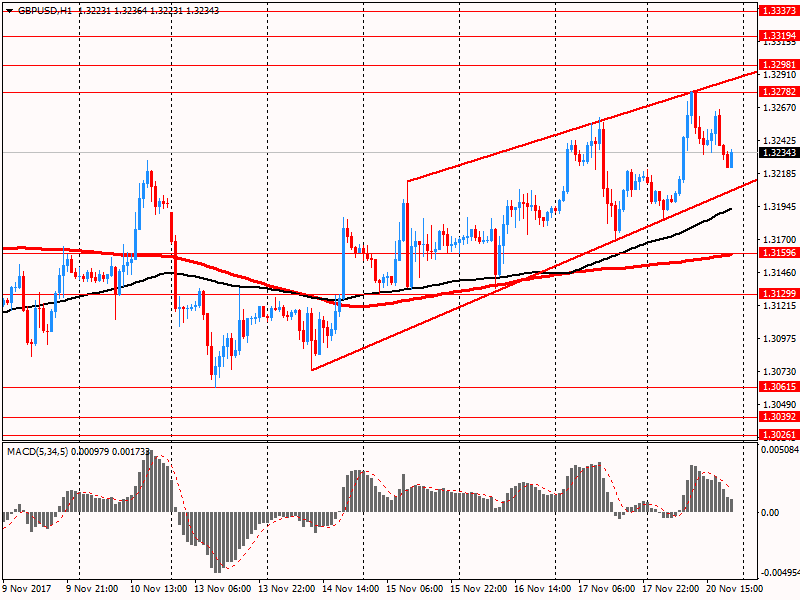Click the 17 Nov 22:00 time label

pyautogui.click(x=671, y=588)
